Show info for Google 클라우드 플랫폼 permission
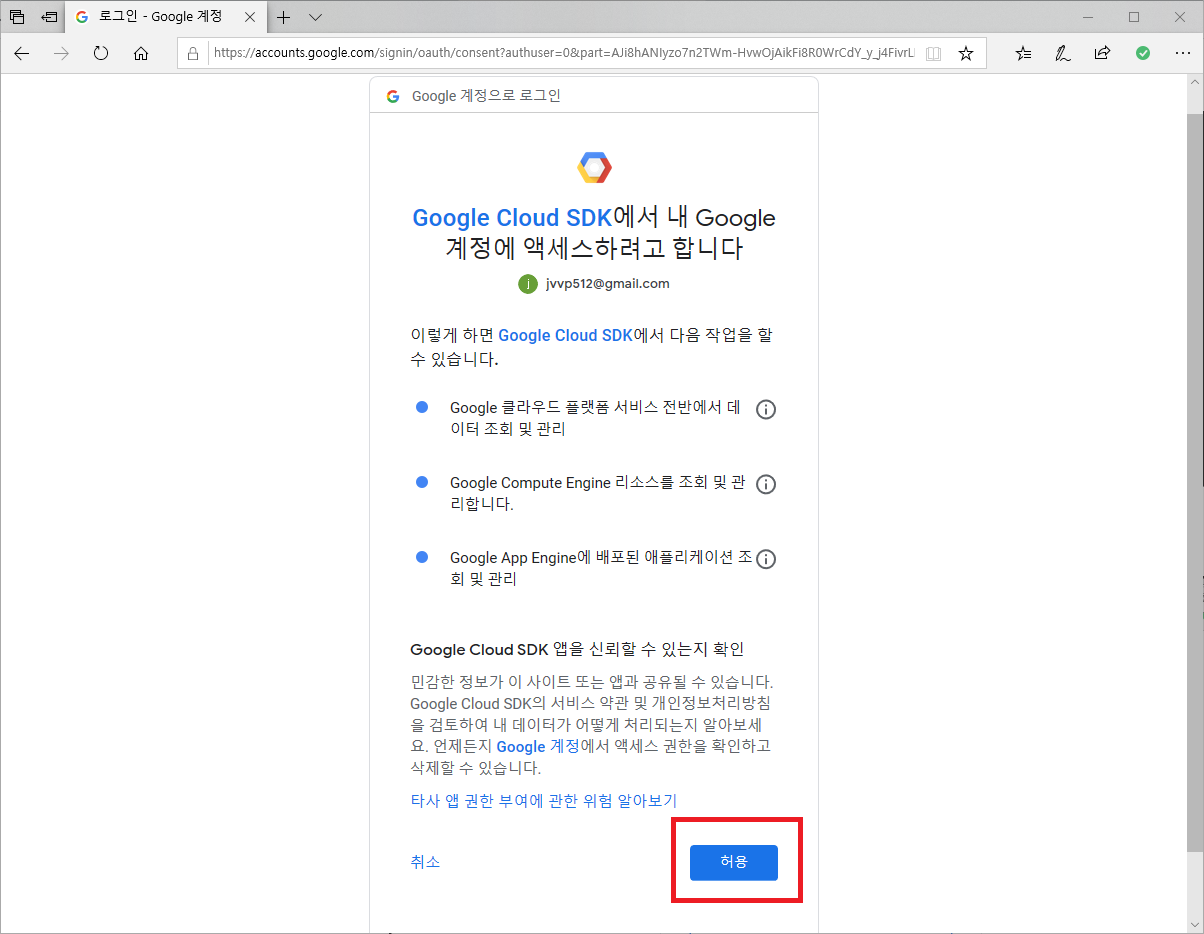The width and height of the screenshot is (1204, 934). [766, 409]
